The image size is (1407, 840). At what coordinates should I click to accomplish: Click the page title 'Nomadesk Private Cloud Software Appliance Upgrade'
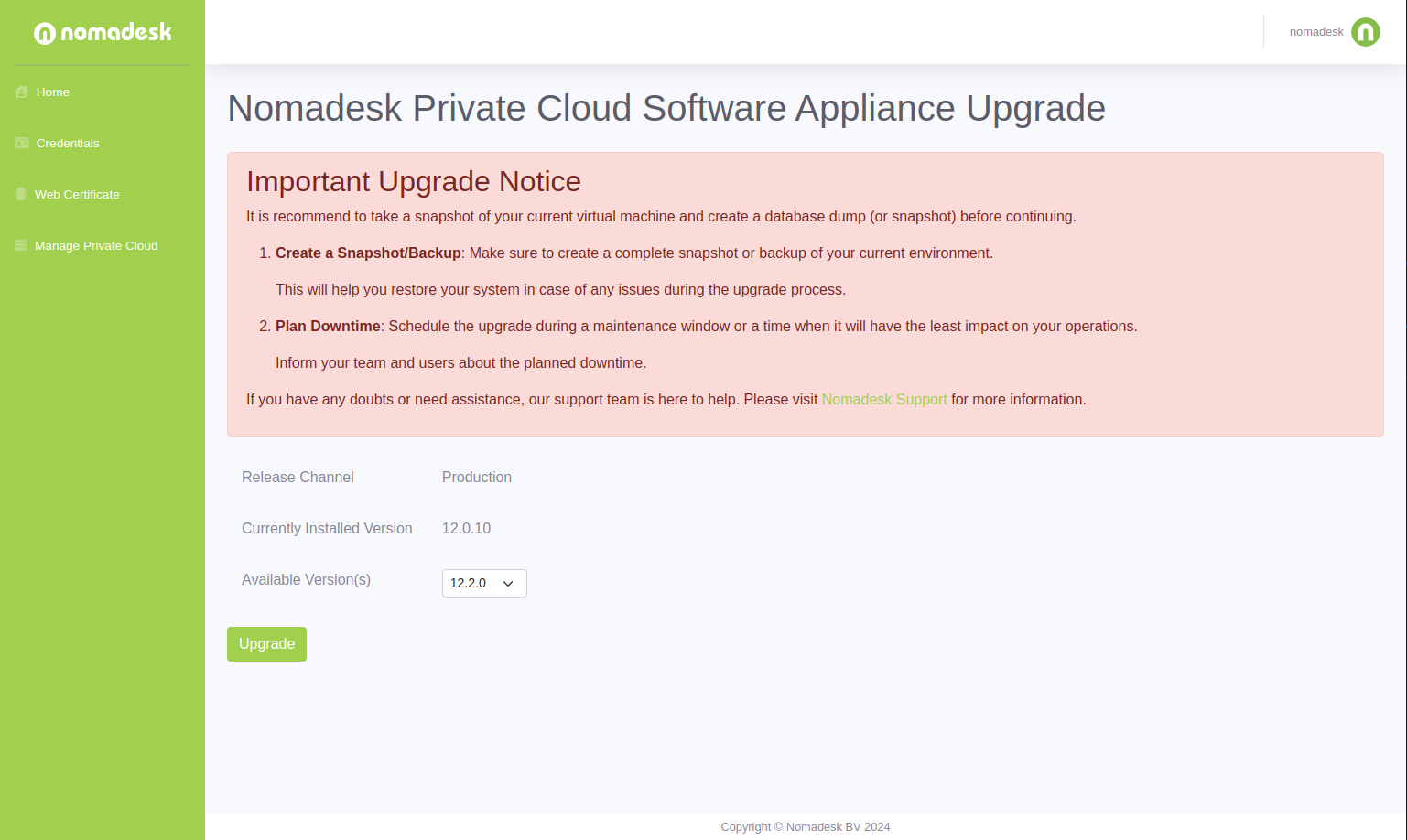pos(666,108)
